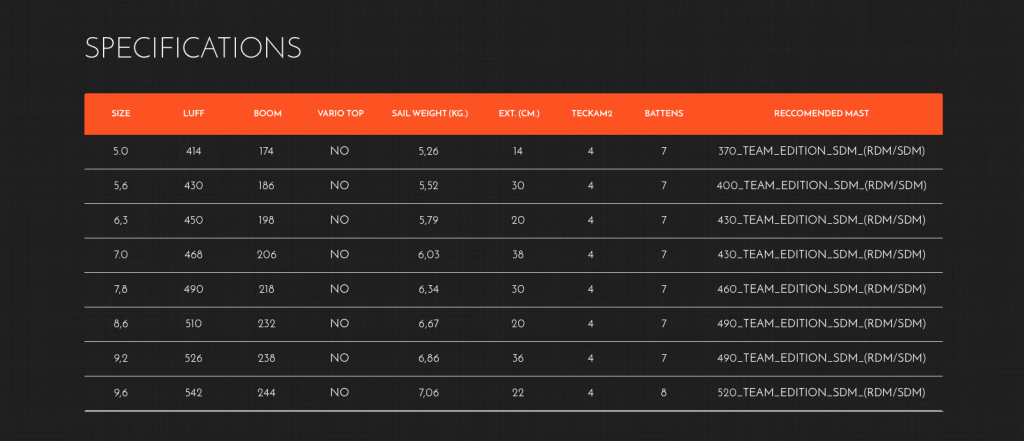Click the BATTENS column header
The width and height of the screenshot is (1024, 441).
coord(664,114)
